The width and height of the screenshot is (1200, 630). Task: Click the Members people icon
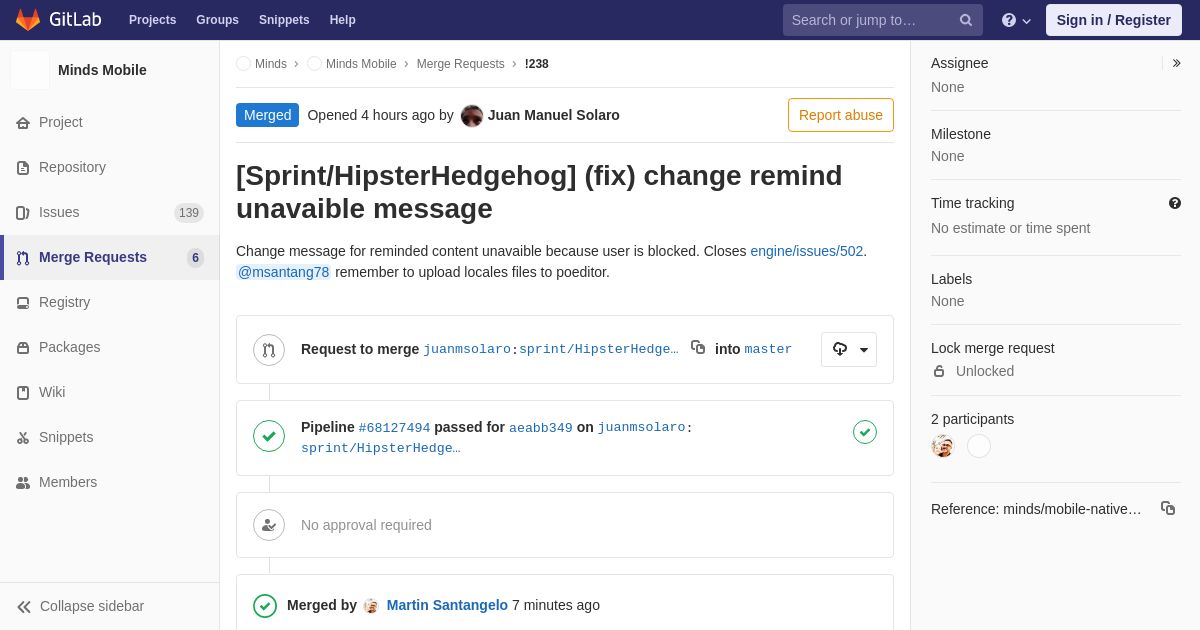(x=23, y=483)
